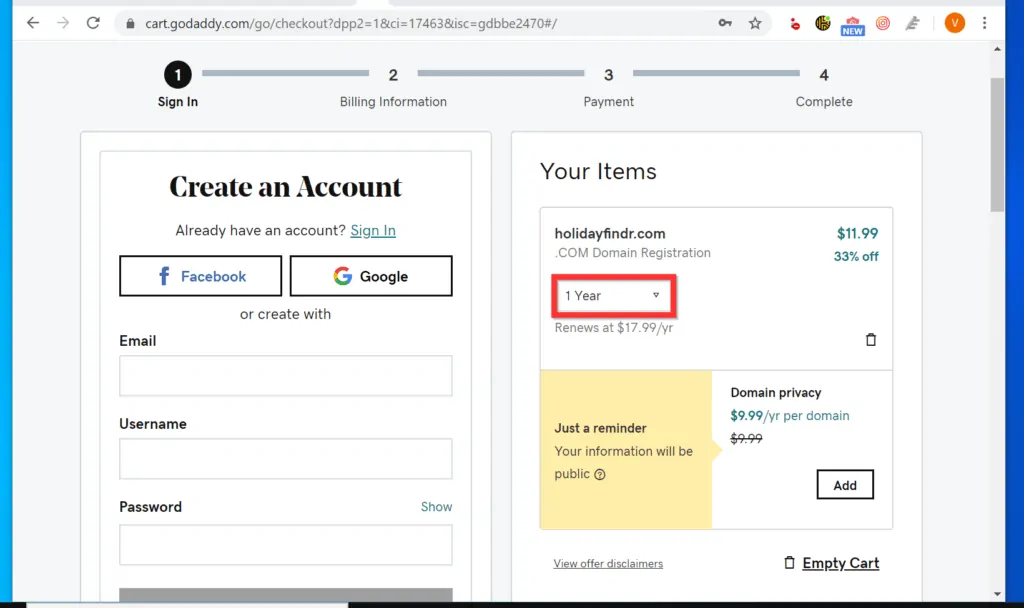
Task: Click the Create an Account heading
Action: [x=285, y=187]
